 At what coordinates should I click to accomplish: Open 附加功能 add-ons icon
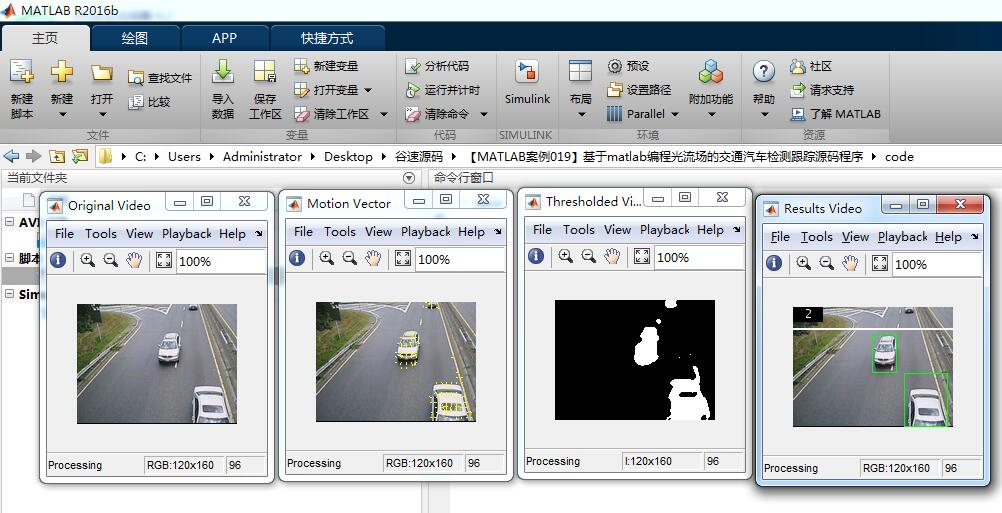coord(711,72)
